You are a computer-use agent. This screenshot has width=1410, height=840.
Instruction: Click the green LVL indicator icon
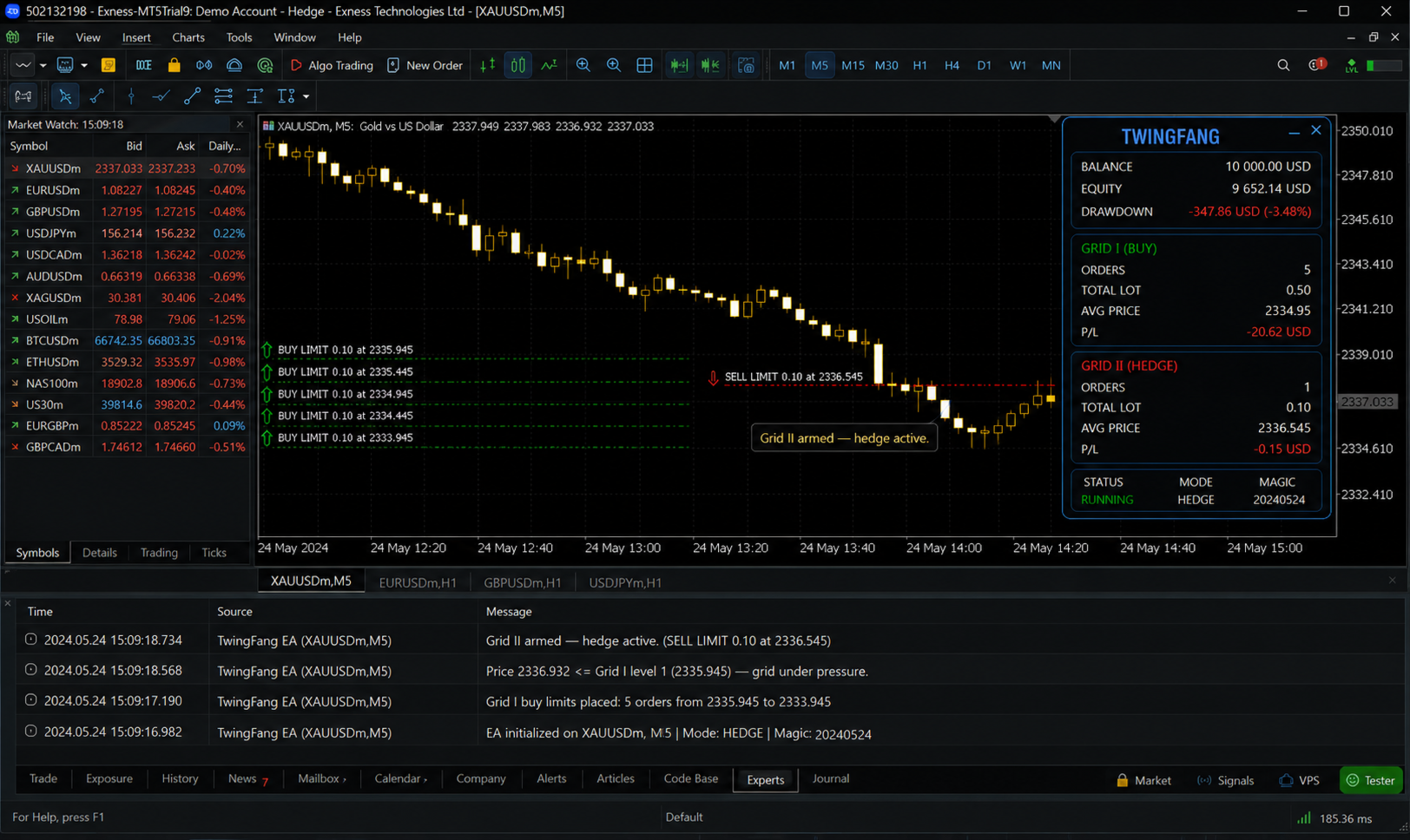click(x=1351, y=66)
